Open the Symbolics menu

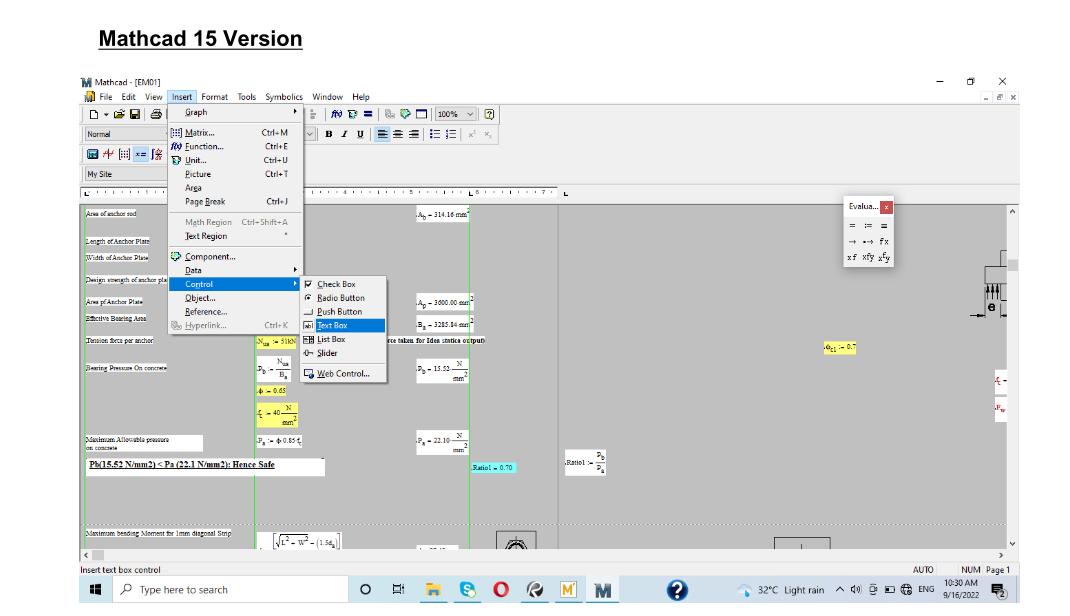coord(285,96)
